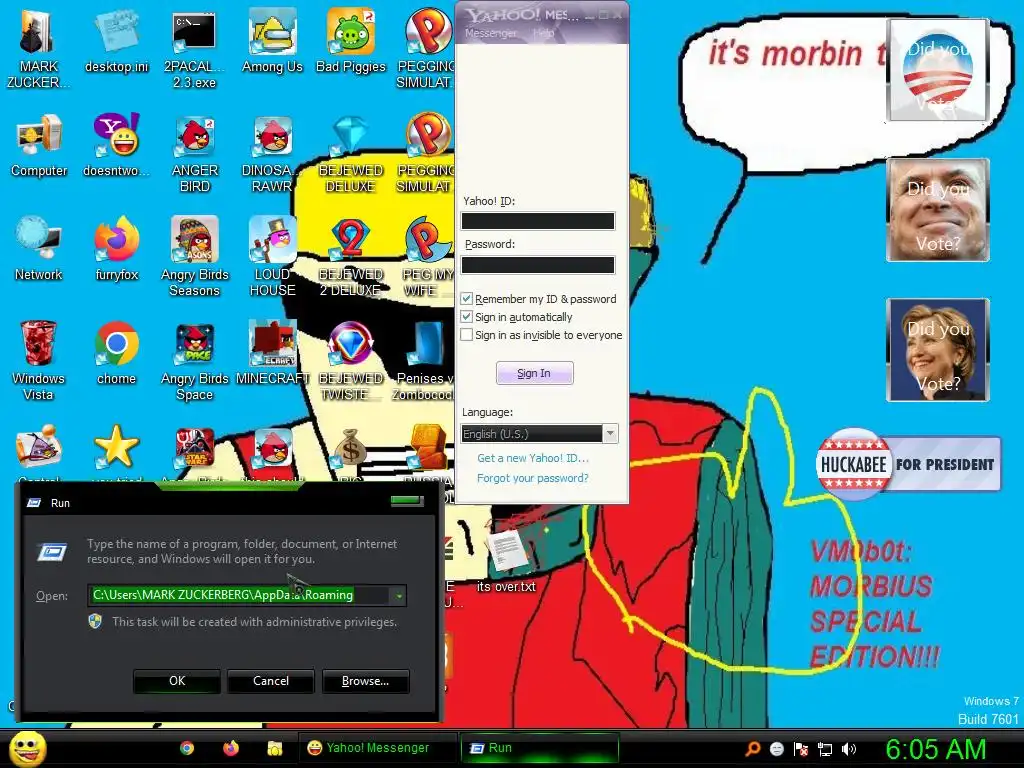Launch Bad Piggies shortcut
1024x768 pixels.
point(351,40)
